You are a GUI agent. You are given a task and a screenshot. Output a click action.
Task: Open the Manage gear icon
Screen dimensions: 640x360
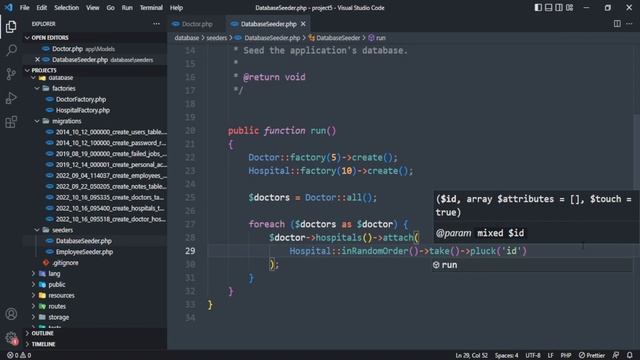(11, 338)
